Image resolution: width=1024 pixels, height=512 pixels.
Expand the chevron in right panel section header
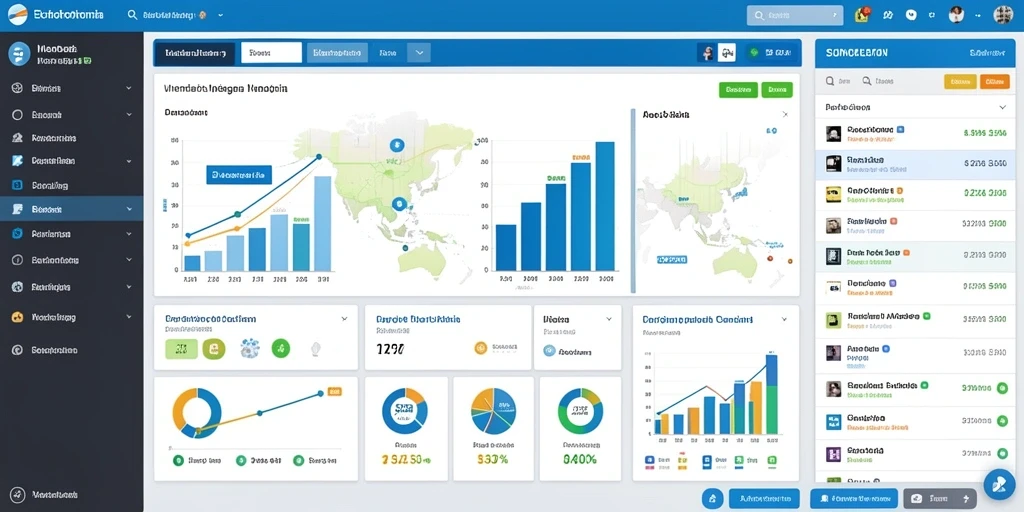(x=1002, y=107)
